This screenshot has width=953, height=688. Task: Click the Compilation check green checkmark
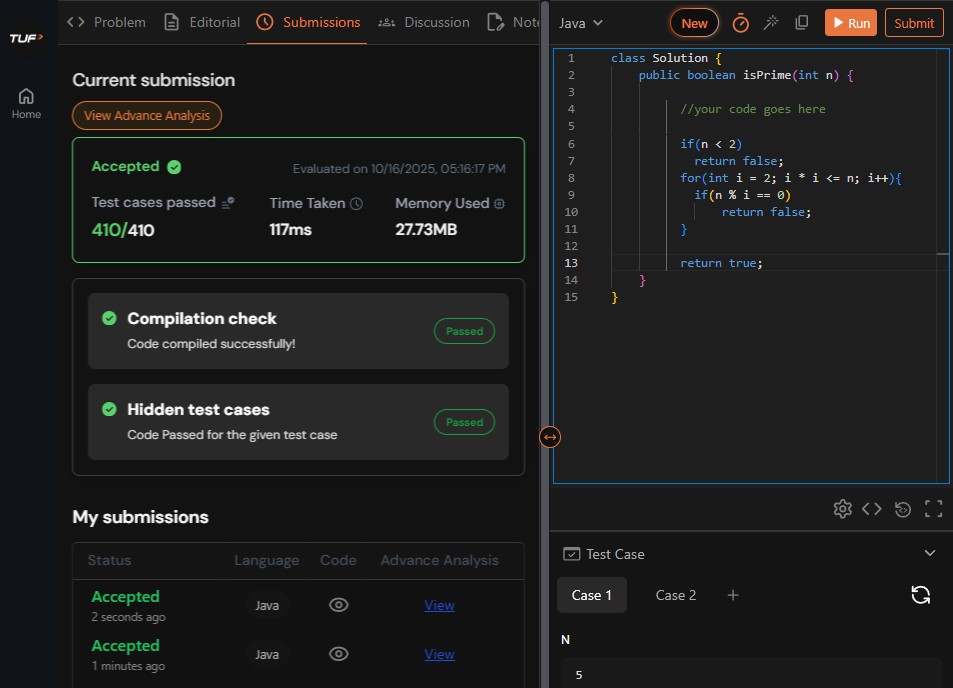pyautogui.click(x=109, y=318)
